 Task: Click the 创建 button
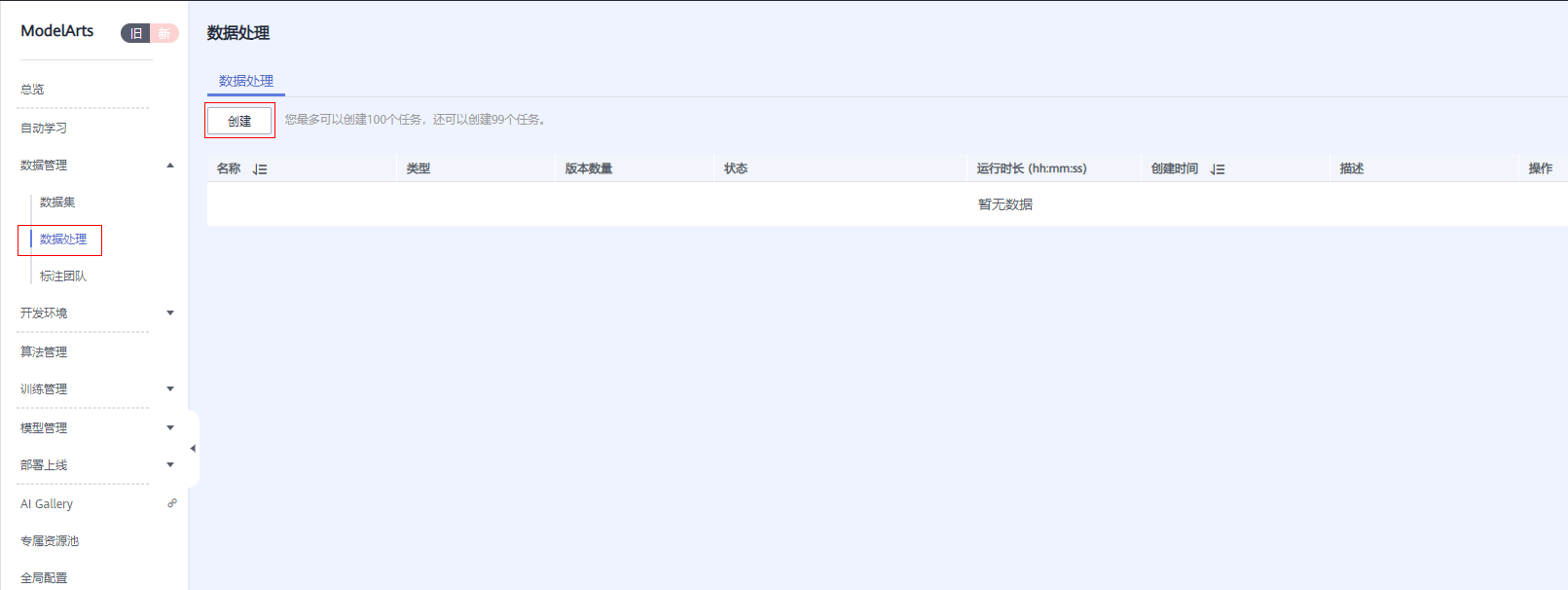[239, 121]
